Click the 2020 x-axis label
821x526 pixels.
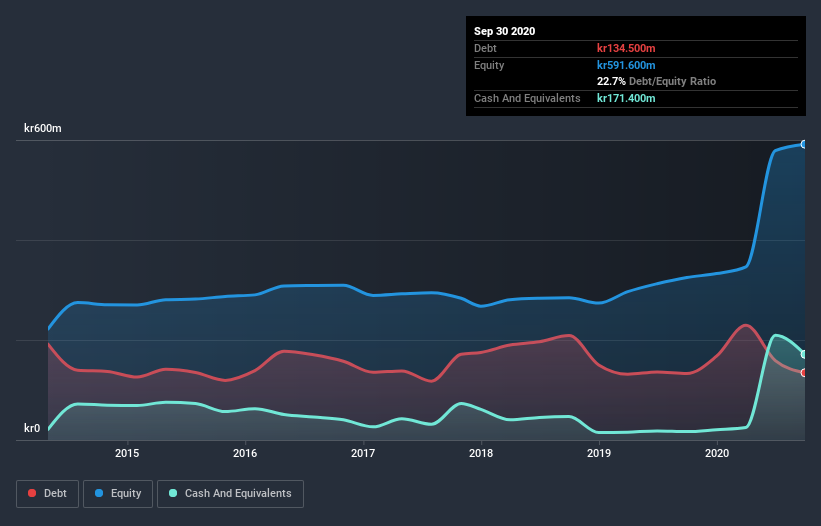pos(717,453)
